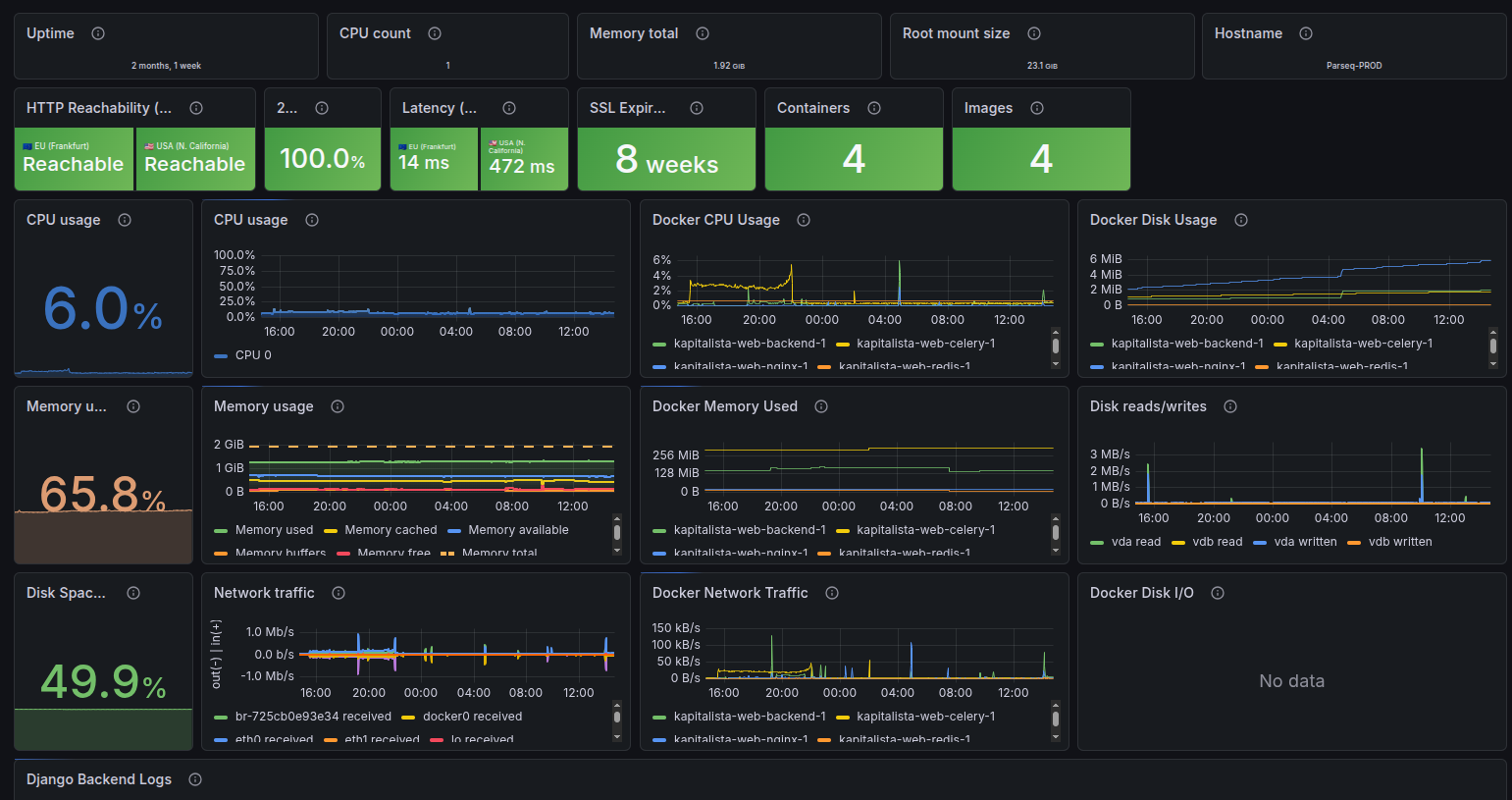Click the Docker Disk Usage legend scrollbar
Viewport: 1512px width, 800px height.
[1493, 347]
